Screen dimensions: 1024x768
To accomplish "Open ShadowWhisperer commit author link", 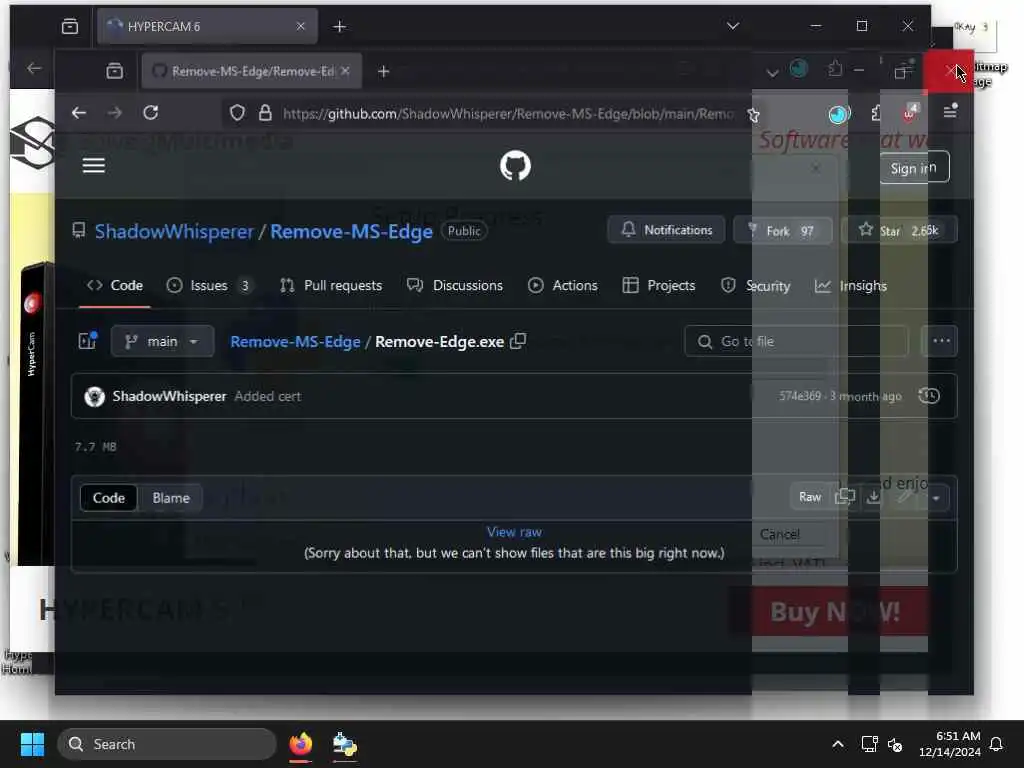I will pos(169,396).
